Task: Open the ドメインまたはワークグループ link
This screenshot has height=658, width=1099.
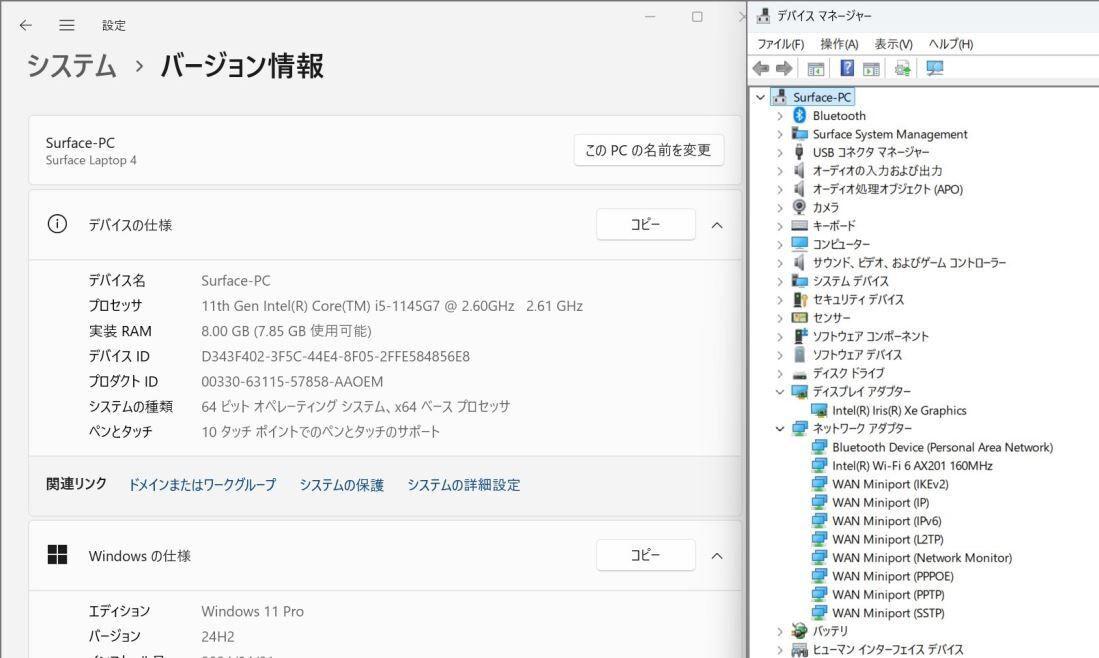Action: point(202,485)
